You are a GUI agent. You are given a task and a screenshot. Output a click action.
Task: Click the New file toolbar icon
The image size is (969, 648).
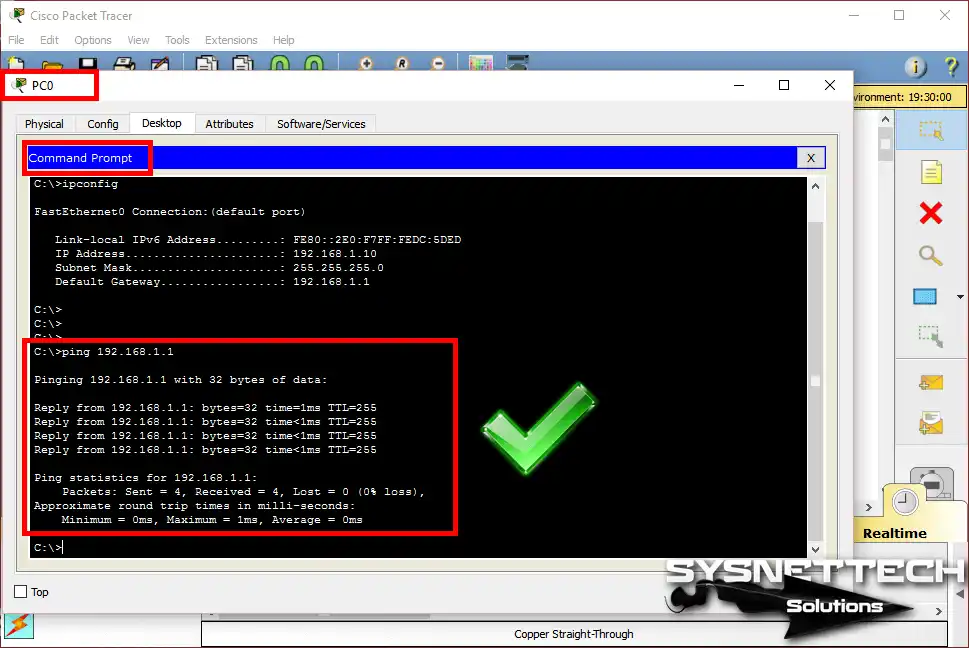coord(16,63)
